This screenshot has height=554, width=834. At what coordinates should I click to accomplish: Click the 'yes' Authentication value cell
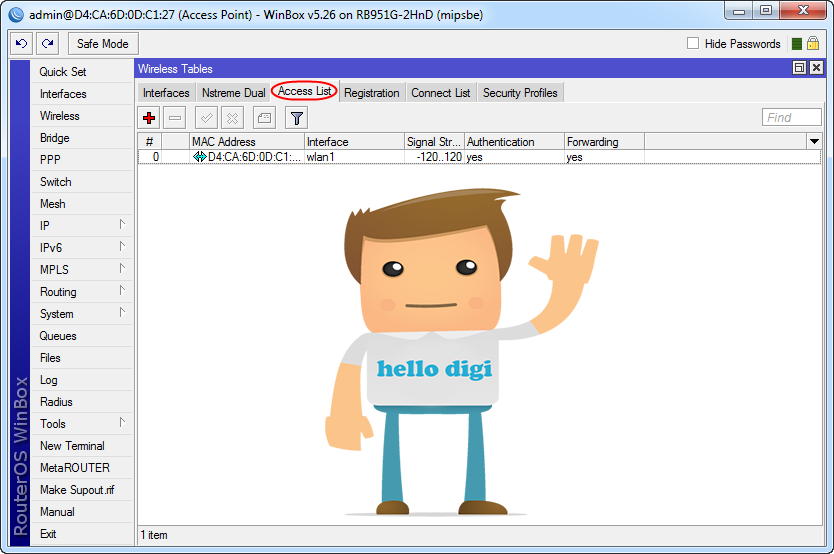click(514, 157)
